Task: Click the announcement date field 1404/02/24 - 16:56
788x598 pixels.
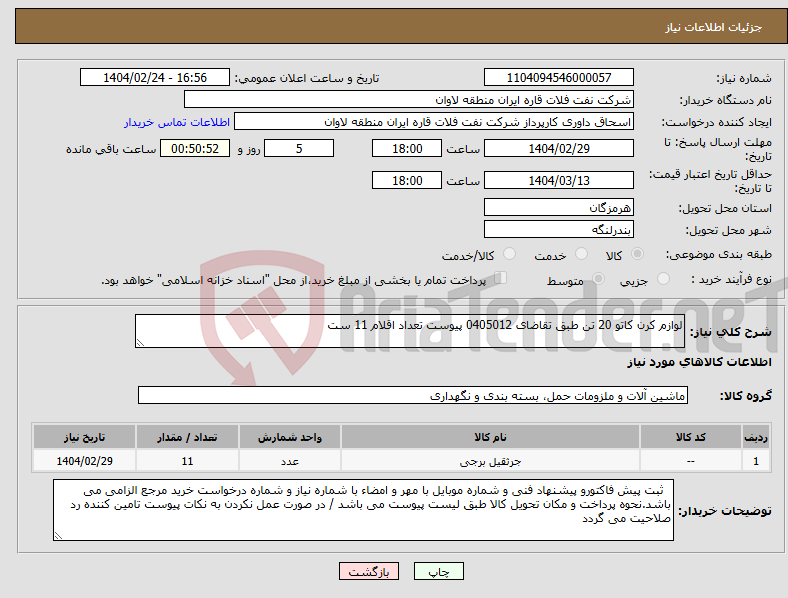Action: pos(155,77)
